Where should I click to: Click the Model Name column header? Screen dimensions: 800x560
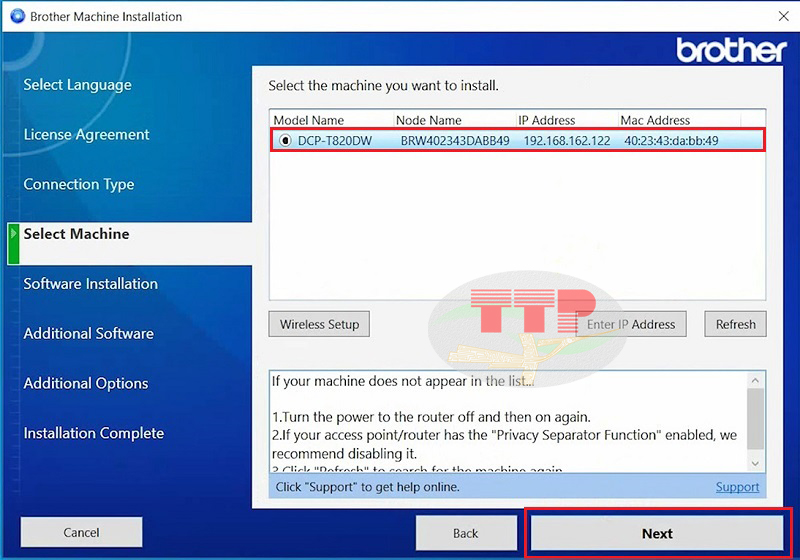click(x=309, y=120)
